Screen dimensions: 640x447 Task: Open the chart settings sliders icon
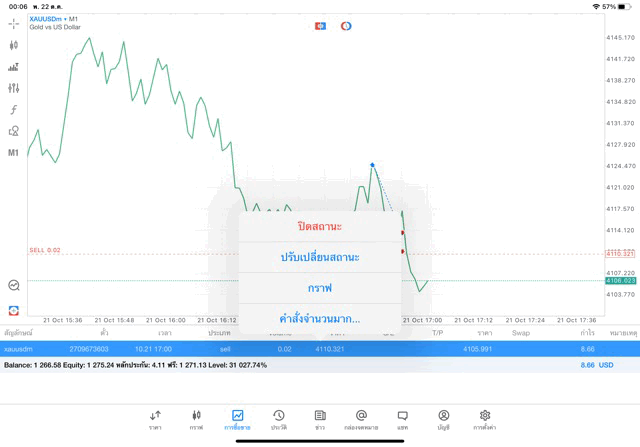[13, 88]
